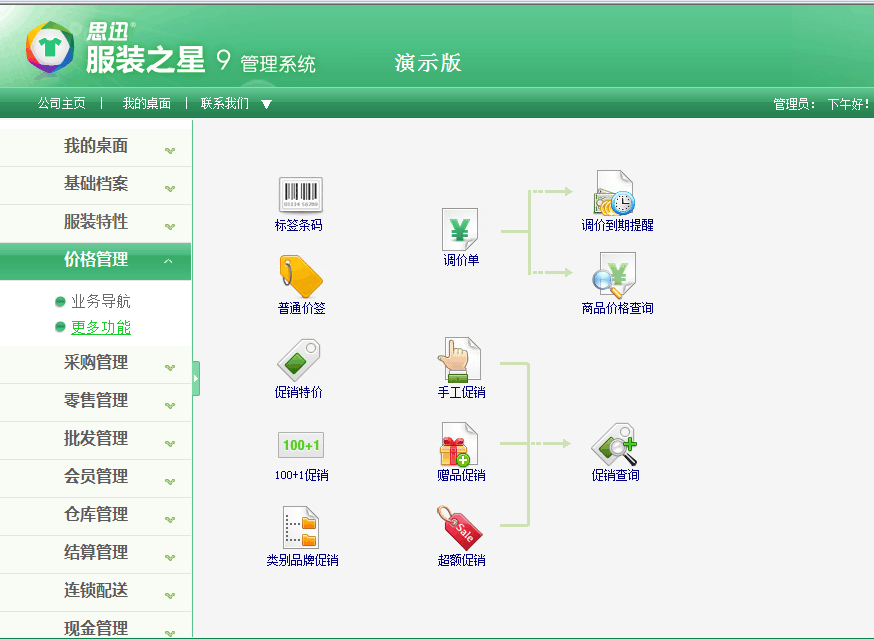874x639 pixels.
Task: Open dropdown arrow next to 联系我们
Action: (x=266, y=104)
